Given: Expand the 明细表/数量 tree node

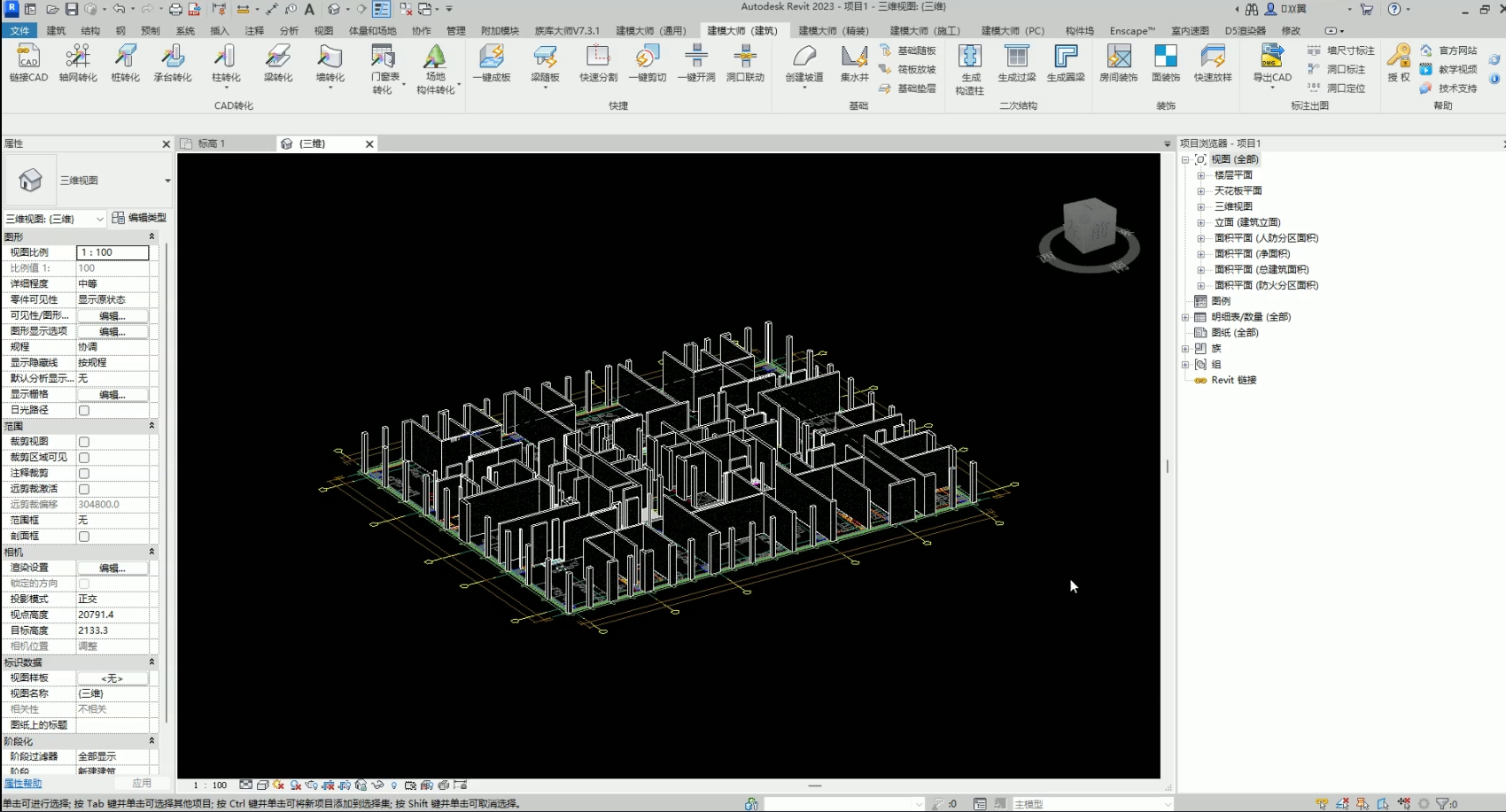Looking at the screenshot, I should click(1185, 317).
